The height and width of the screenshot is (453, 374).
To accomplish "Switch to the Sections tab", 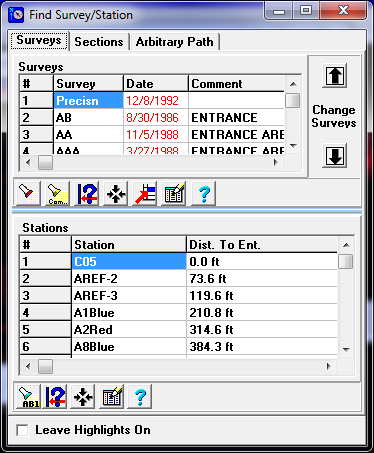I will tap(99, 42).
